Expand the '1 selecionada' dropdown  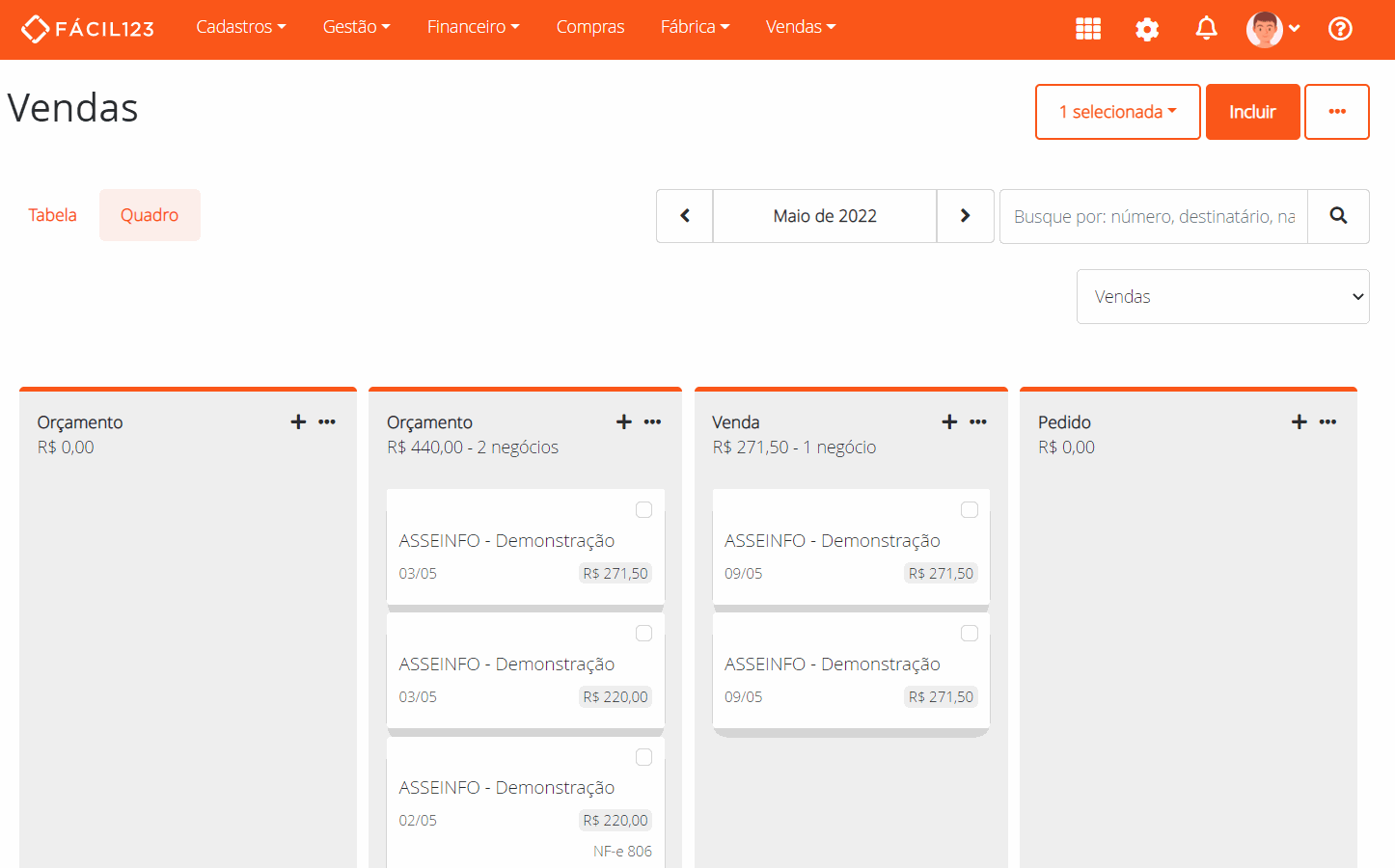click(1117, 112)
